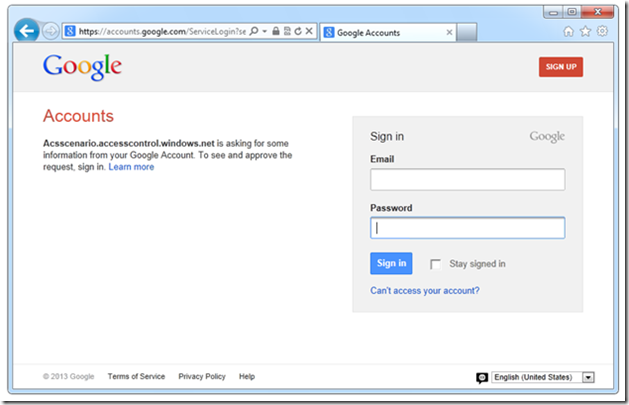Image resolution: width=629 pixels, height=405 pixels.
Task: Click the address bar URL text
Action: 162,31
